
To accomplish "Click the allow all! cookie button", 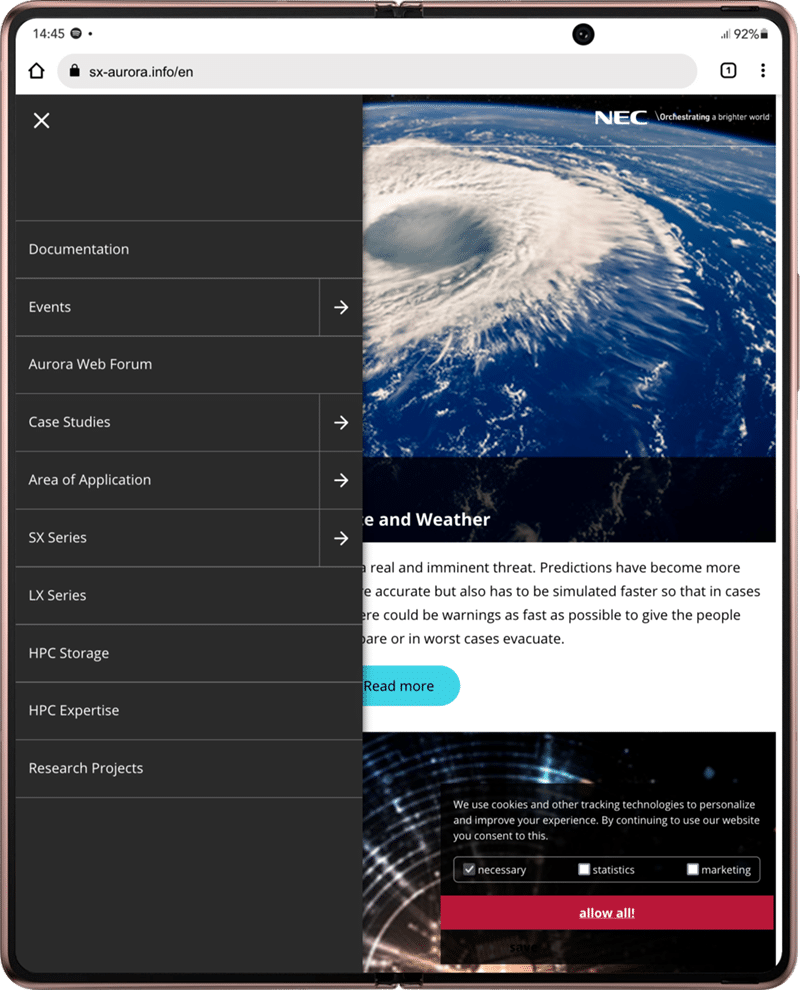I will [x=607, y=913].
